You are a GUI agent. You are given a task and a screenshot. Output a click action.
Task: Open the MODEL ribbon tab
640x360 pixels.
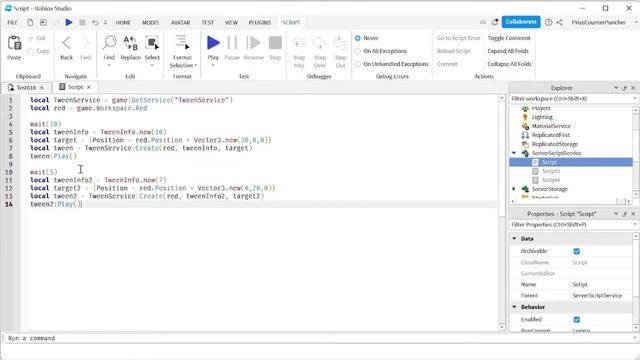point(150,22)
